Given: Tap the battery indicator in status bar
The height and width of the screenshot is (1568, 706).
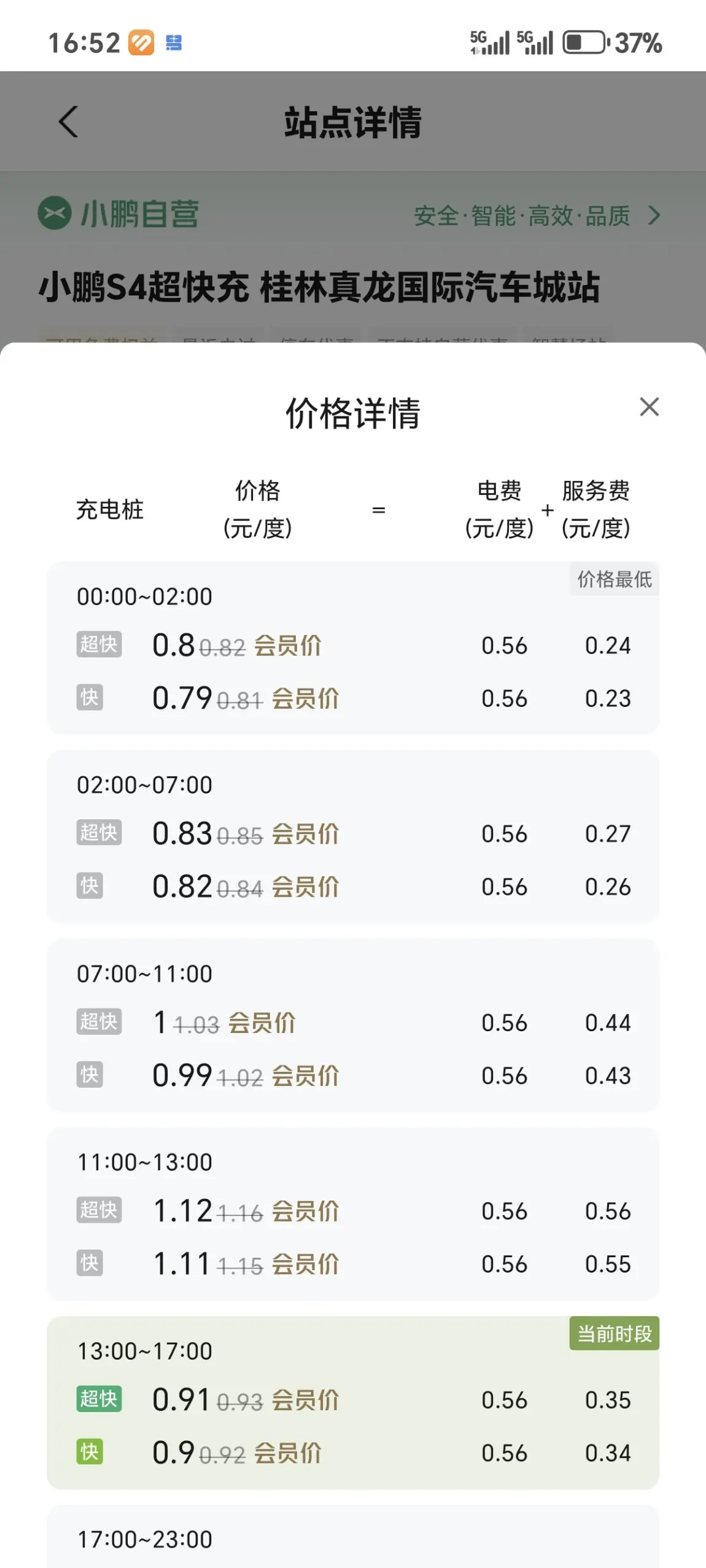Looking at the screenshot, I should pos(586,43).
